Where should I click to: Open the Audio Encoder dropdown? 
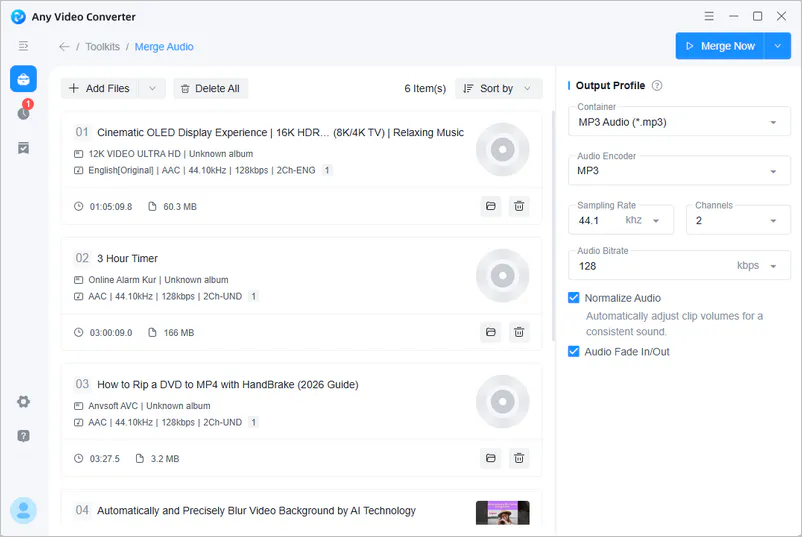click(679, 170)
